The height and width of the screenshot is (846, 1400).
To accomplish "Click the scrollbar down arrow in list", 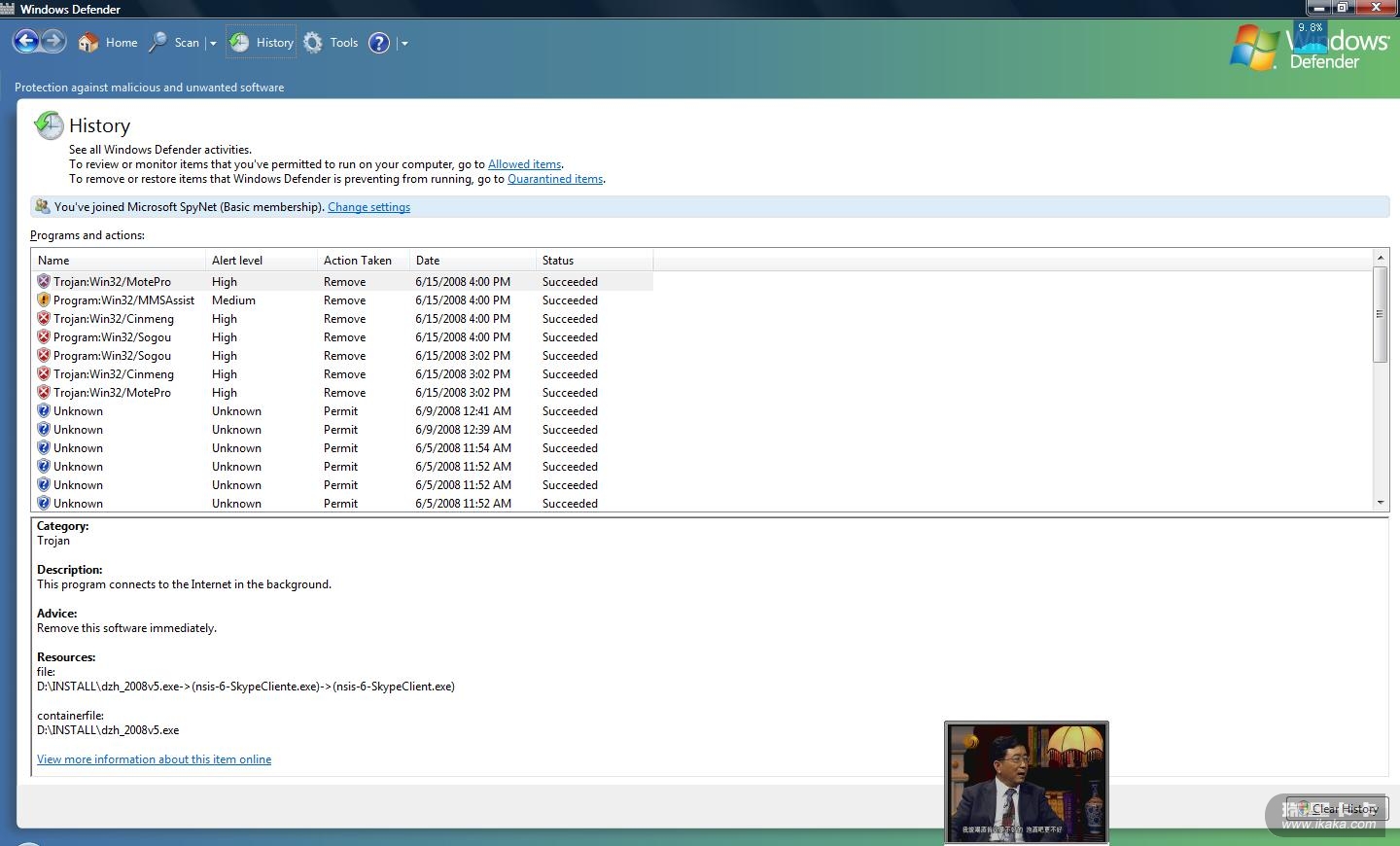I will (1380, 503).
